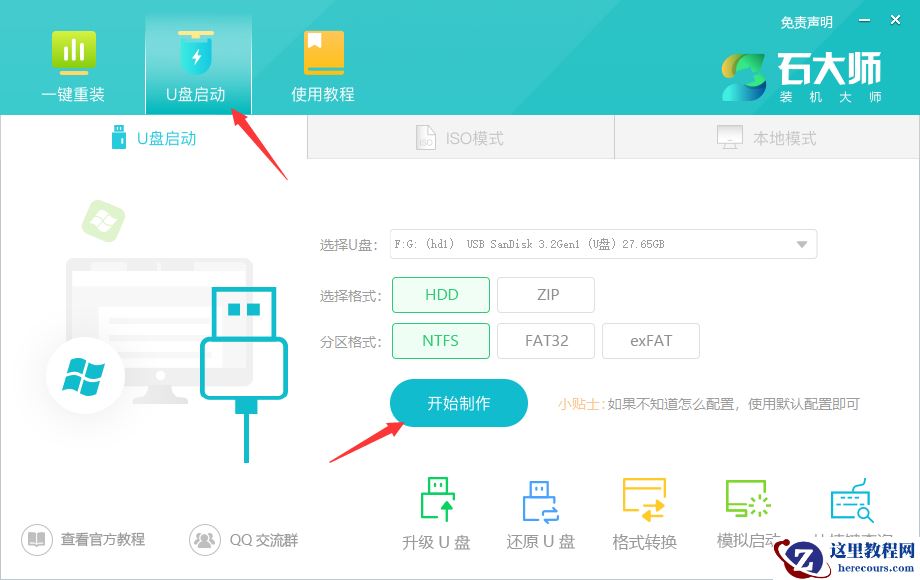Open the USB drive selection dropdown
This screenshot has width=920, height=580.
[x=800, y=243]
